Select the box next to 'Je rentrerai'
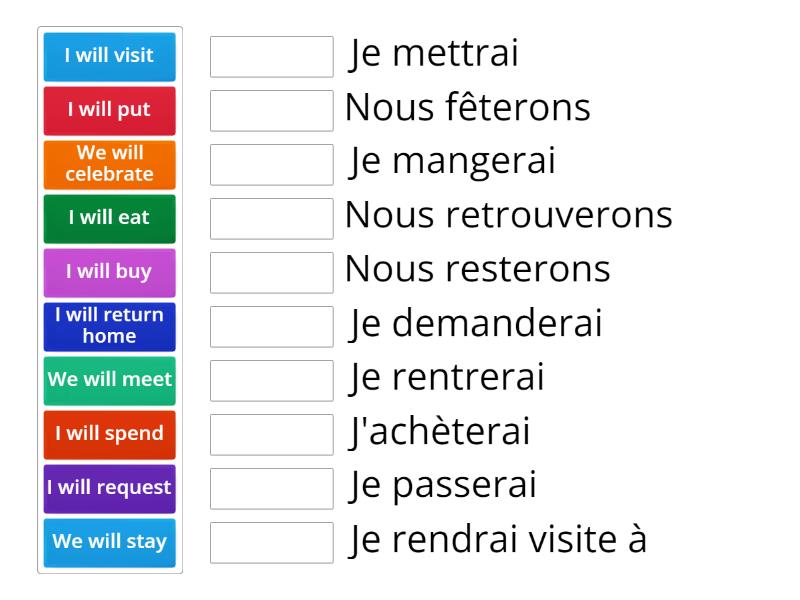Viewport: 800px width, 600px height. click(x=271, y=380)
